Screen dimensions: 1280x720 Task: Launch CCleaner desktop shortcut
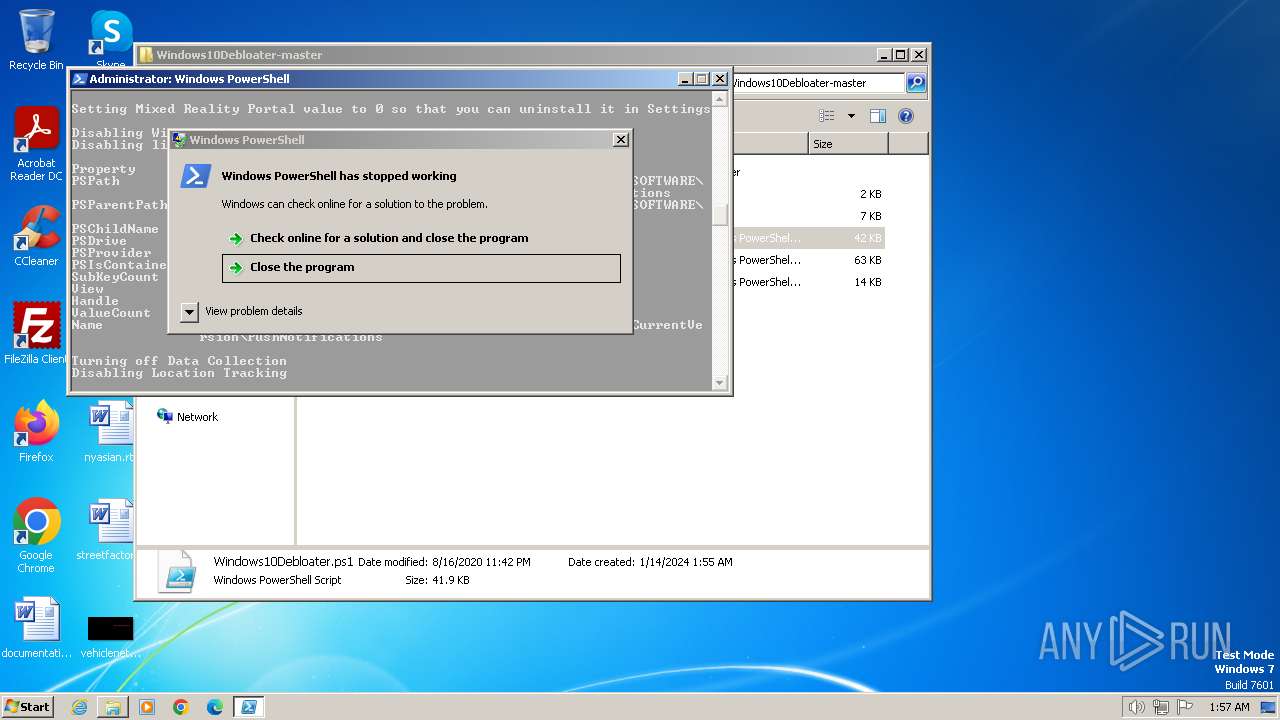36,236
